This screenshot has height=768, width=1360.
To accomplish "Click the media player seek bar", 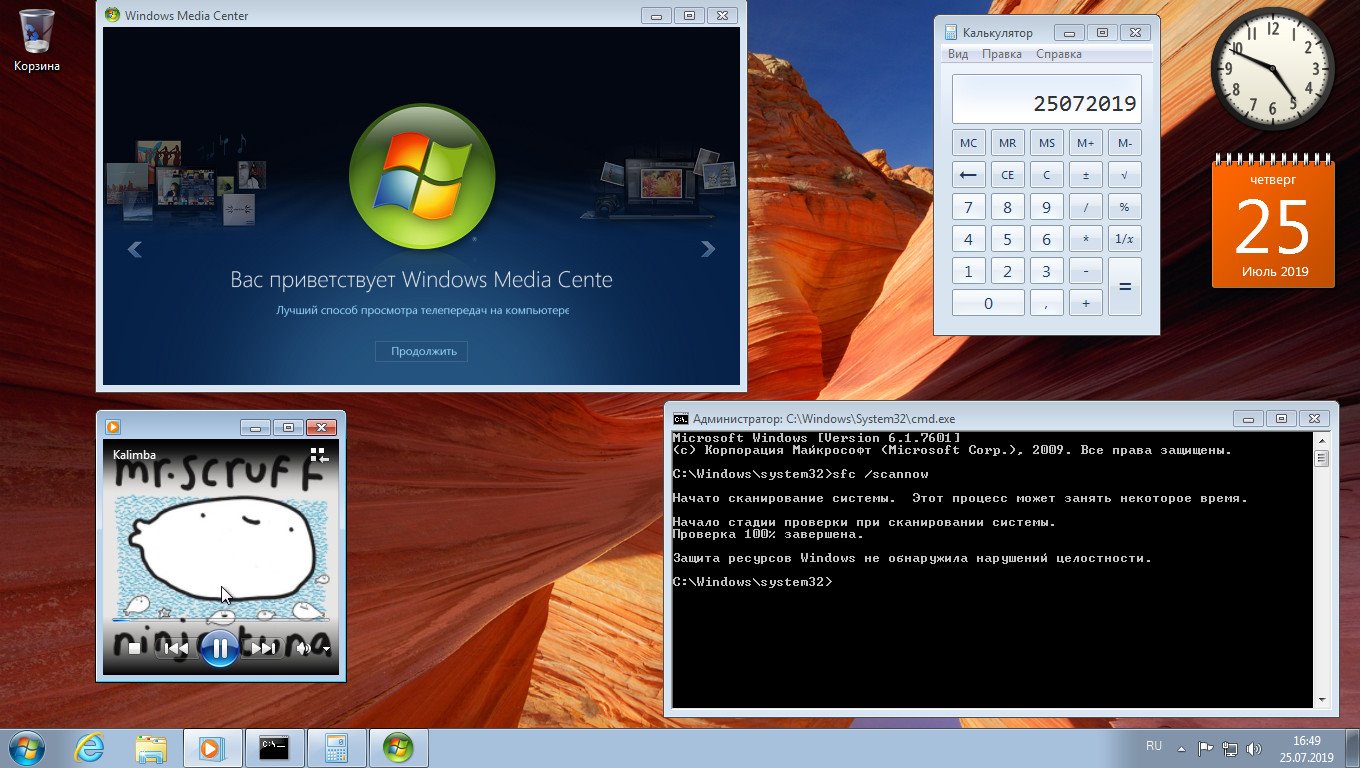I will pyautogui.click(x=220, y=620).
